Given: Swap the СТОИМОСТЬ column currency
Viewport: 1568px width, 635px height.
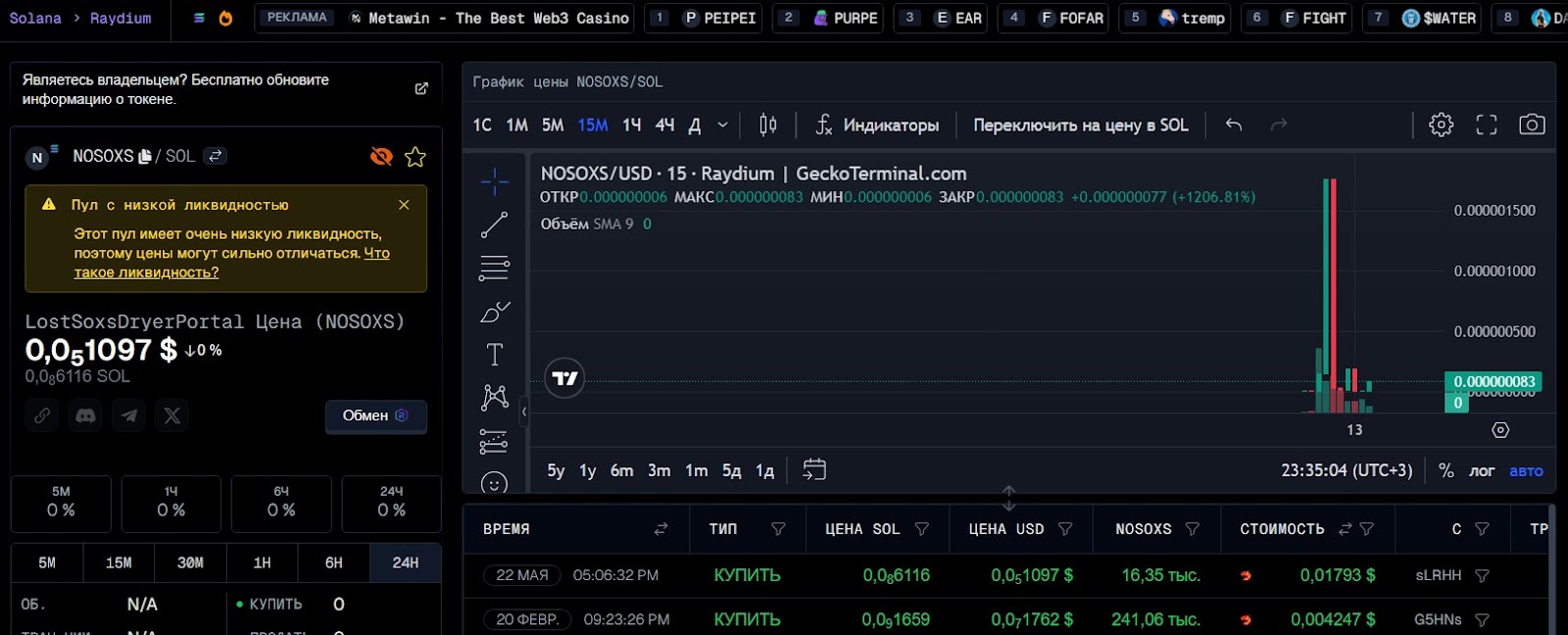Looking at the screenshot, I should coord(1345,529).
